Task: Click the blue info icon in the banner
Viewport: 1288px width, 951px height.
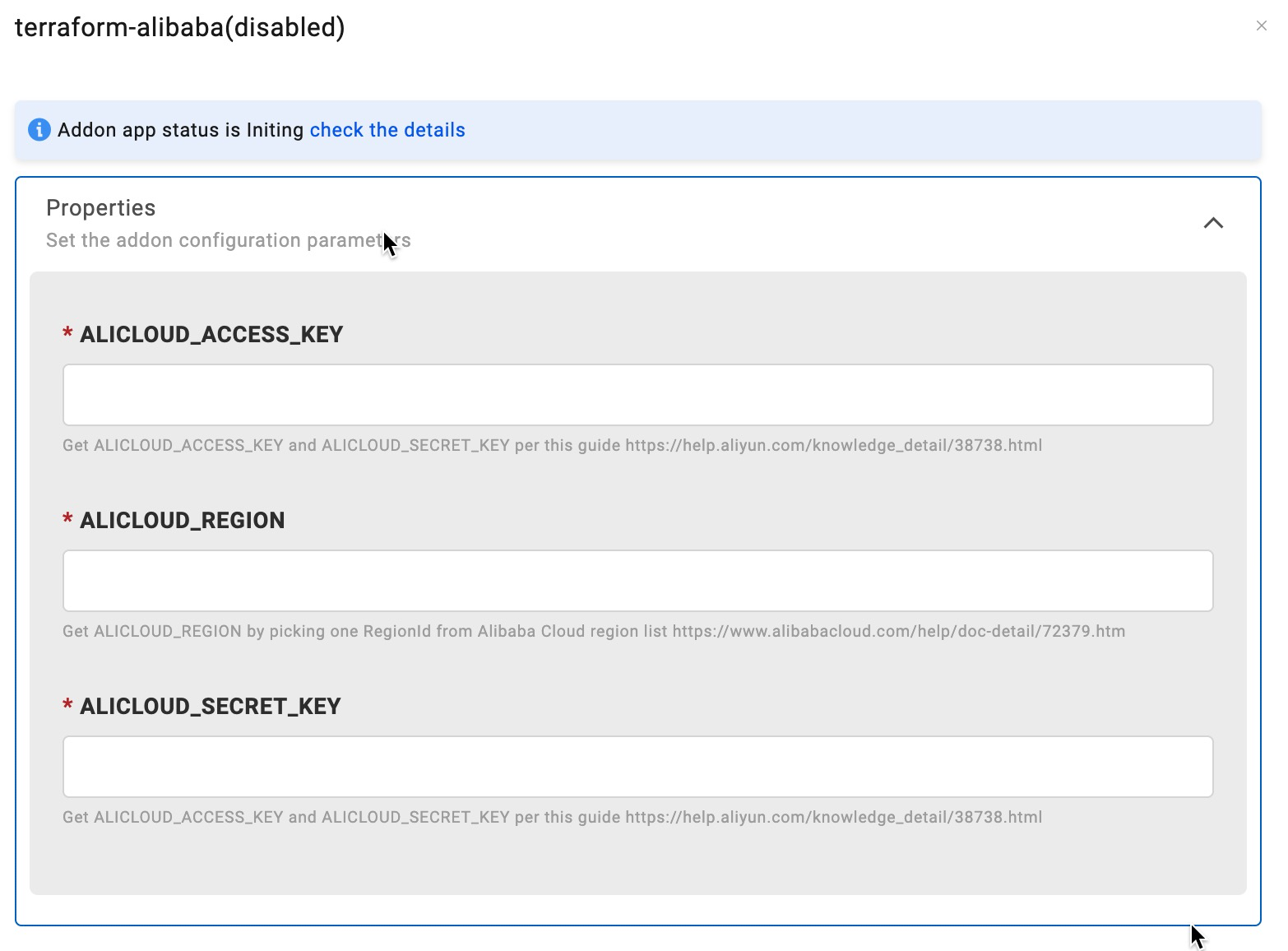Action: click(x=39, y=129)
